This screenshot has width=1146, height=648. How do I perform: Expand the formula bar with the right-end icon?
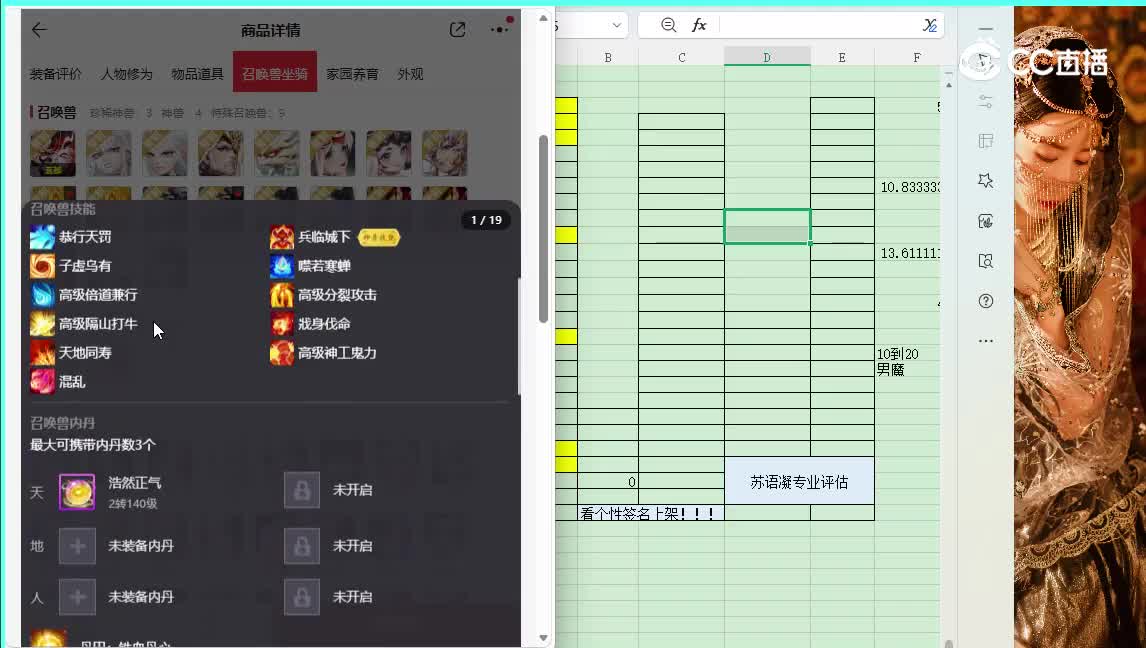tap(930, 26)
